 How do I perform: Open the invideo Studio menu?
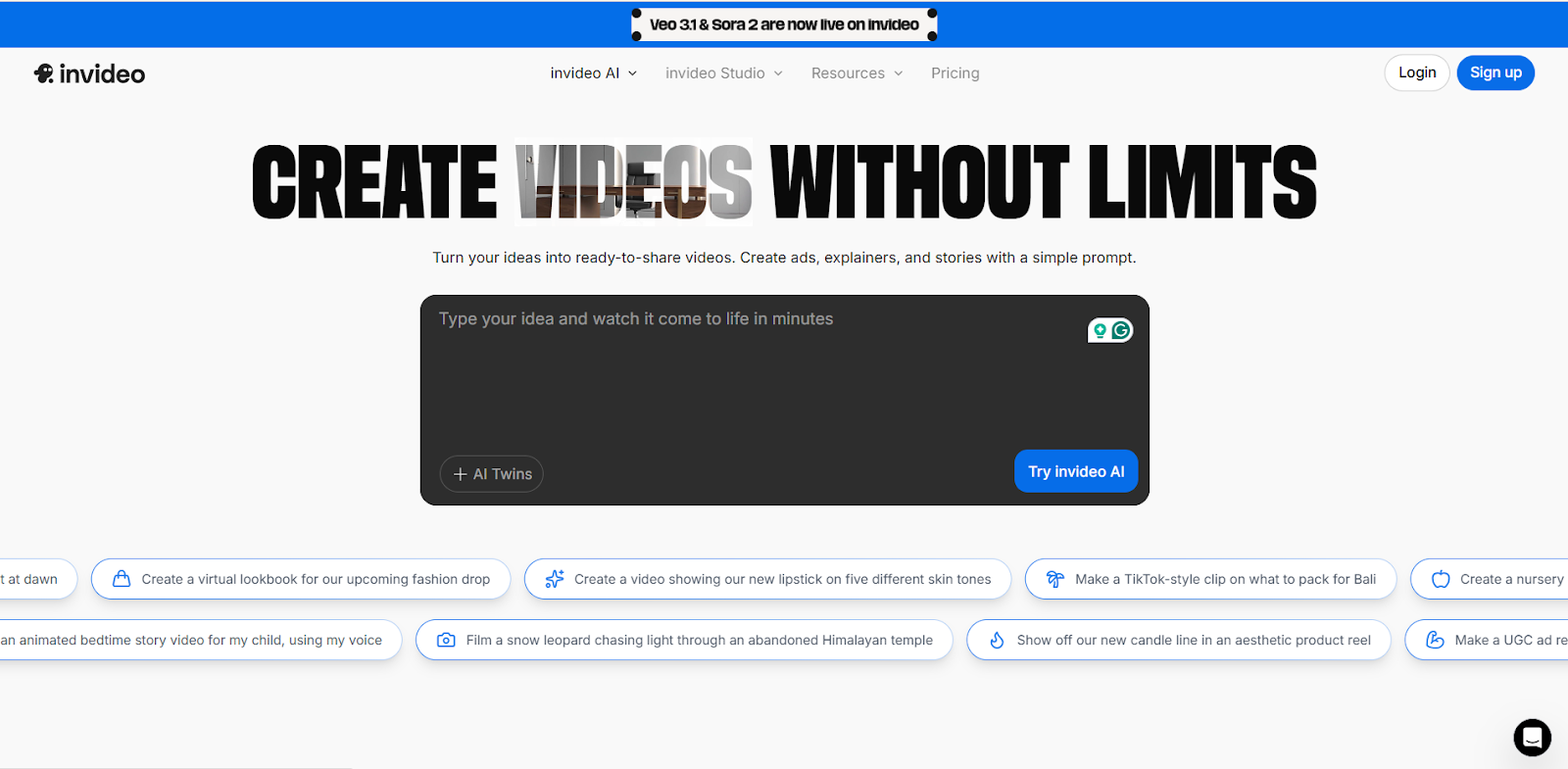click(724, 73)
